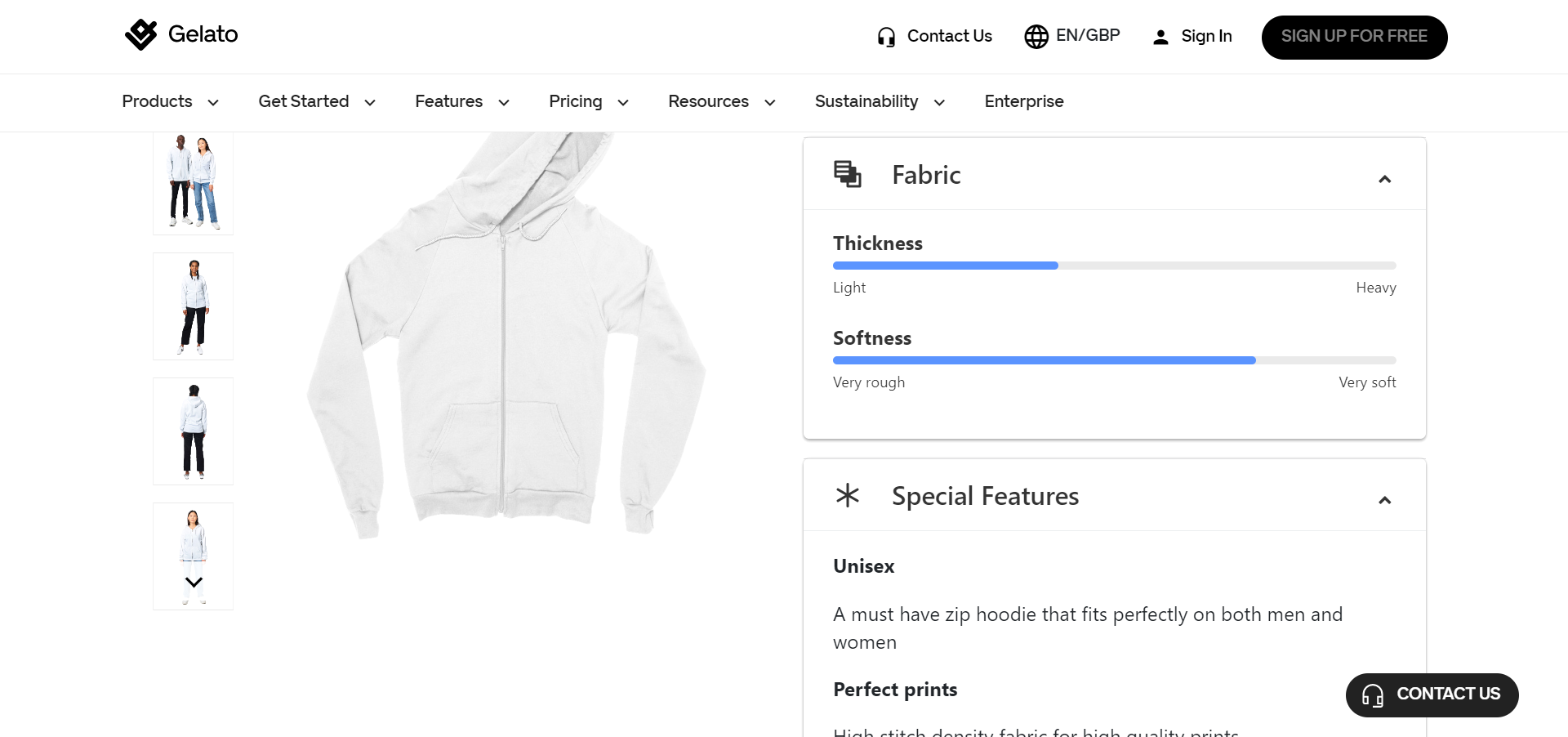Click the Sign In link
Image resolution: width=1568 pixels, height=737 pixels.
pos(1205,37)
